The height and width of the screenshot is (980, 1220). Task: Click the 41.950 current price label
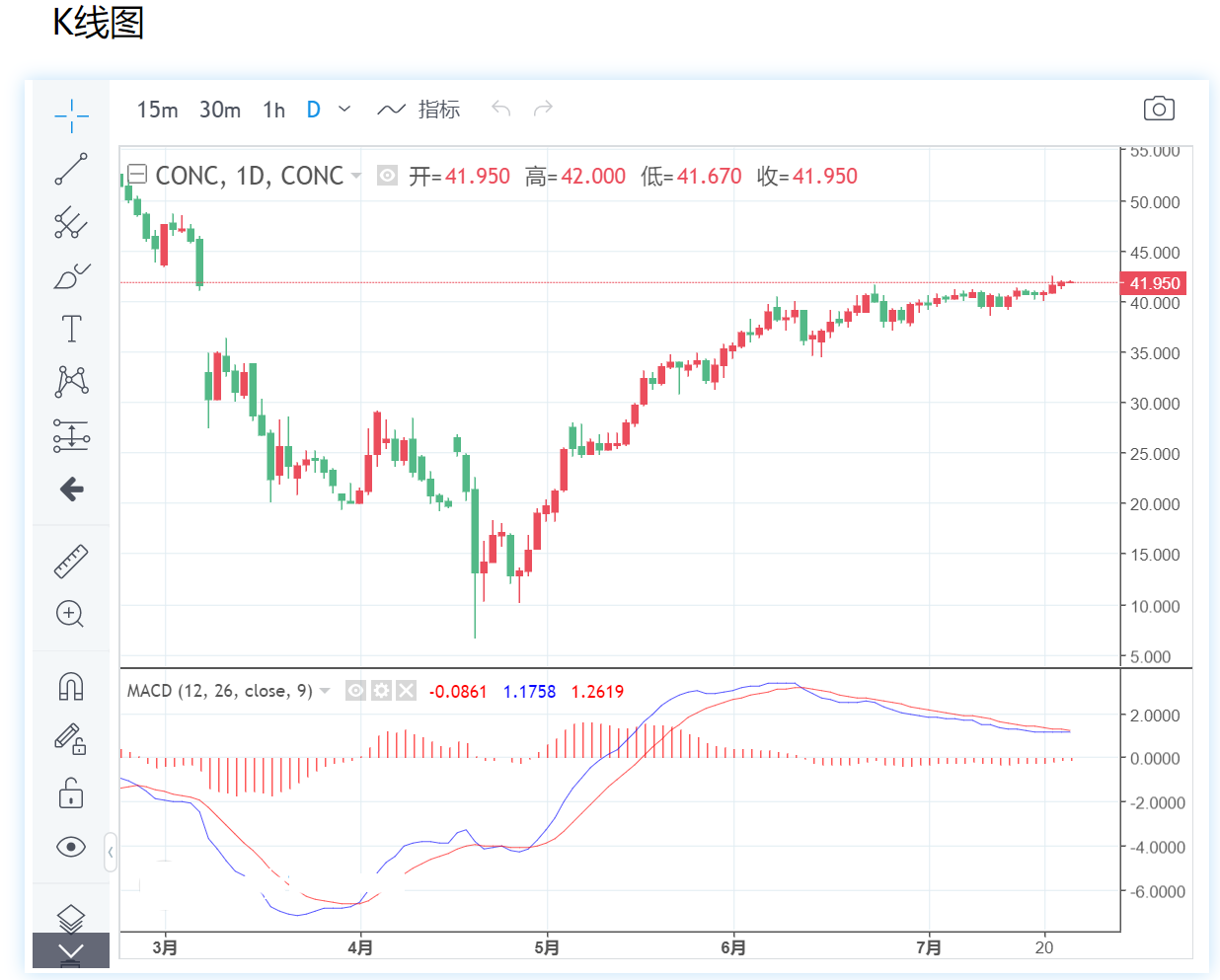[1154, 283]
